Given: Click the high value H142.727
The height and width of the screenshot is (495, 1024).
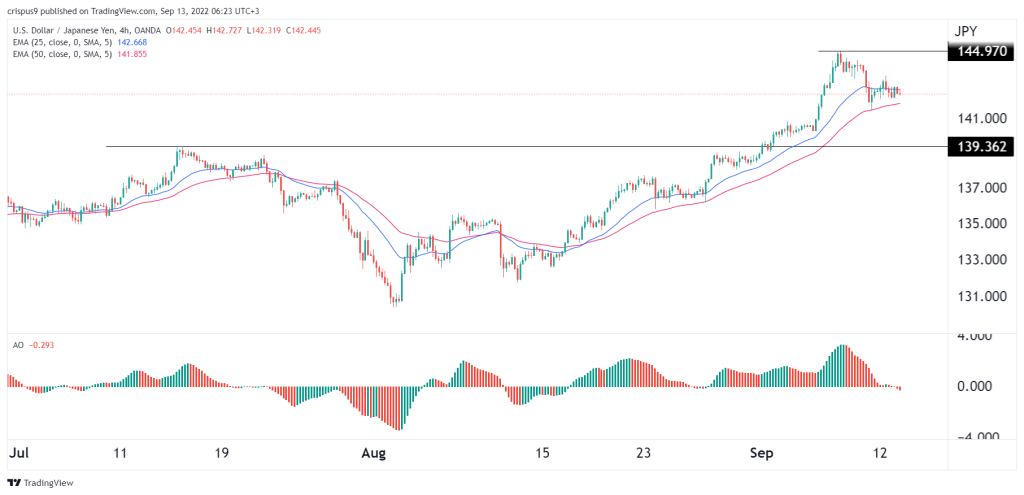Looking at the screenshot, I should click(x=225, y=31).
